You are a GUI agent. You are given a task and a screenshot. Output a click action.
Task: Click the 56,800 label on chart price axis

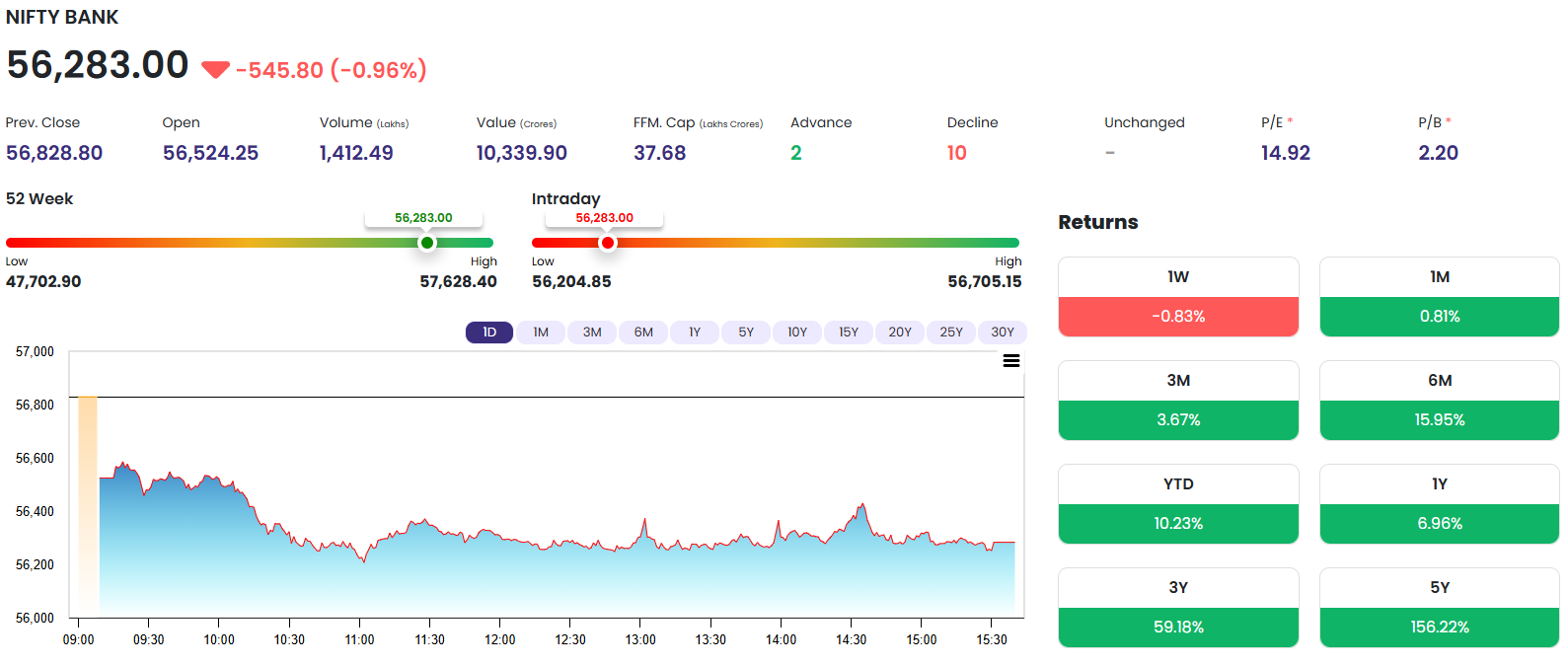click(35, 405)
